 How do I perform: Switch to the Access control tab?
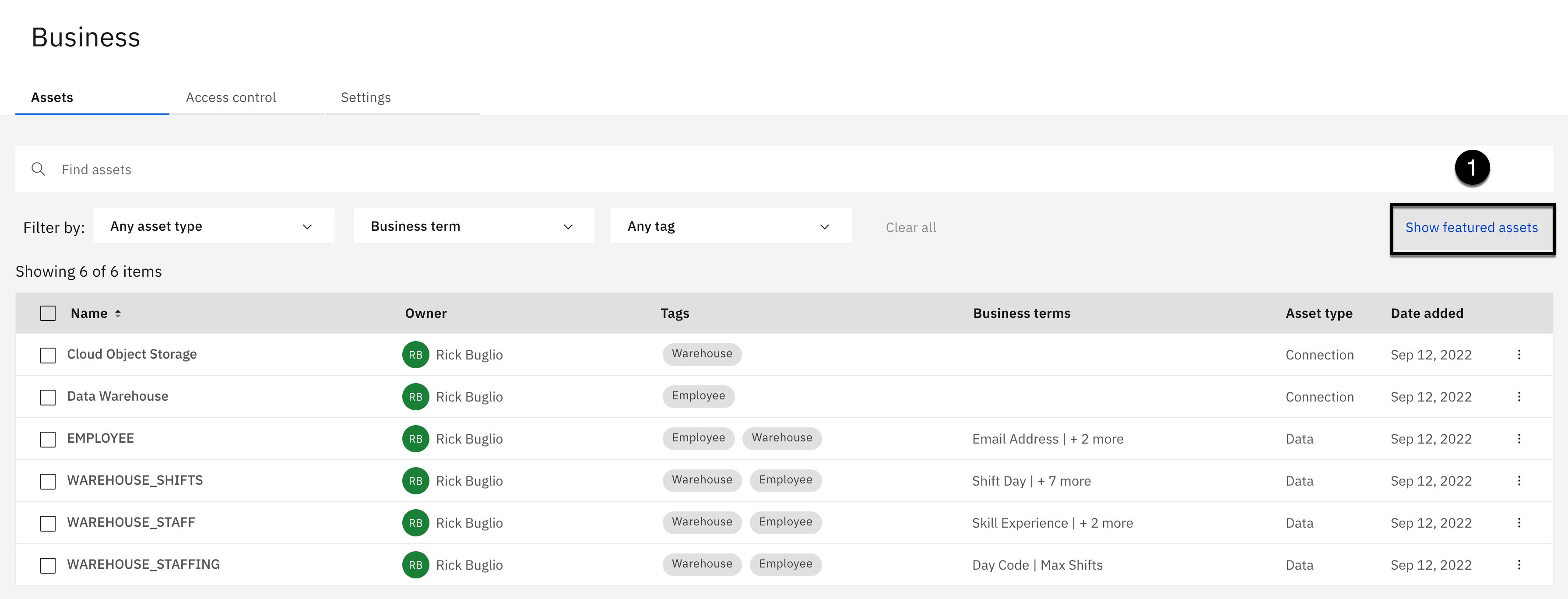(x=231, y=97)
